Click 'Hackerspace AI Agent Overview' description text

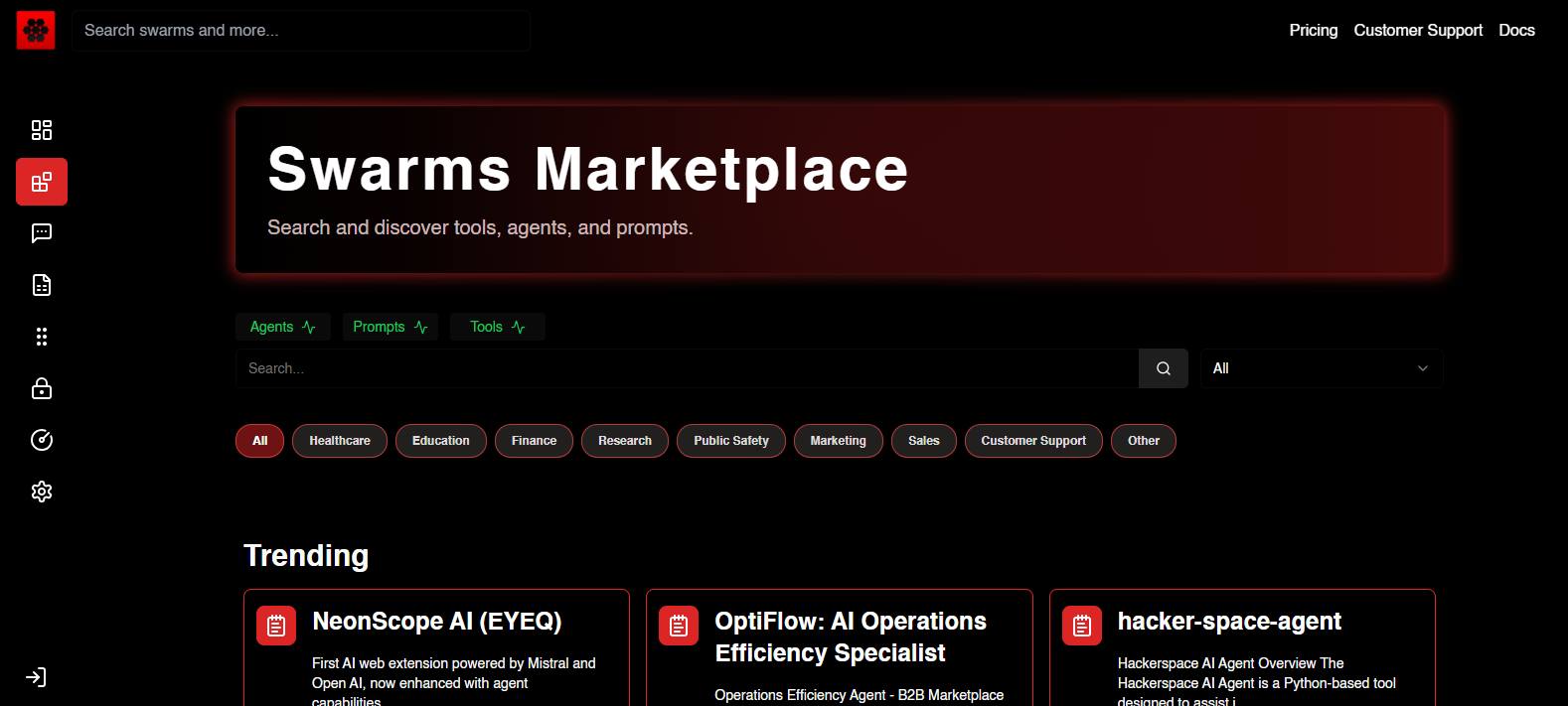pos(1257,683)
